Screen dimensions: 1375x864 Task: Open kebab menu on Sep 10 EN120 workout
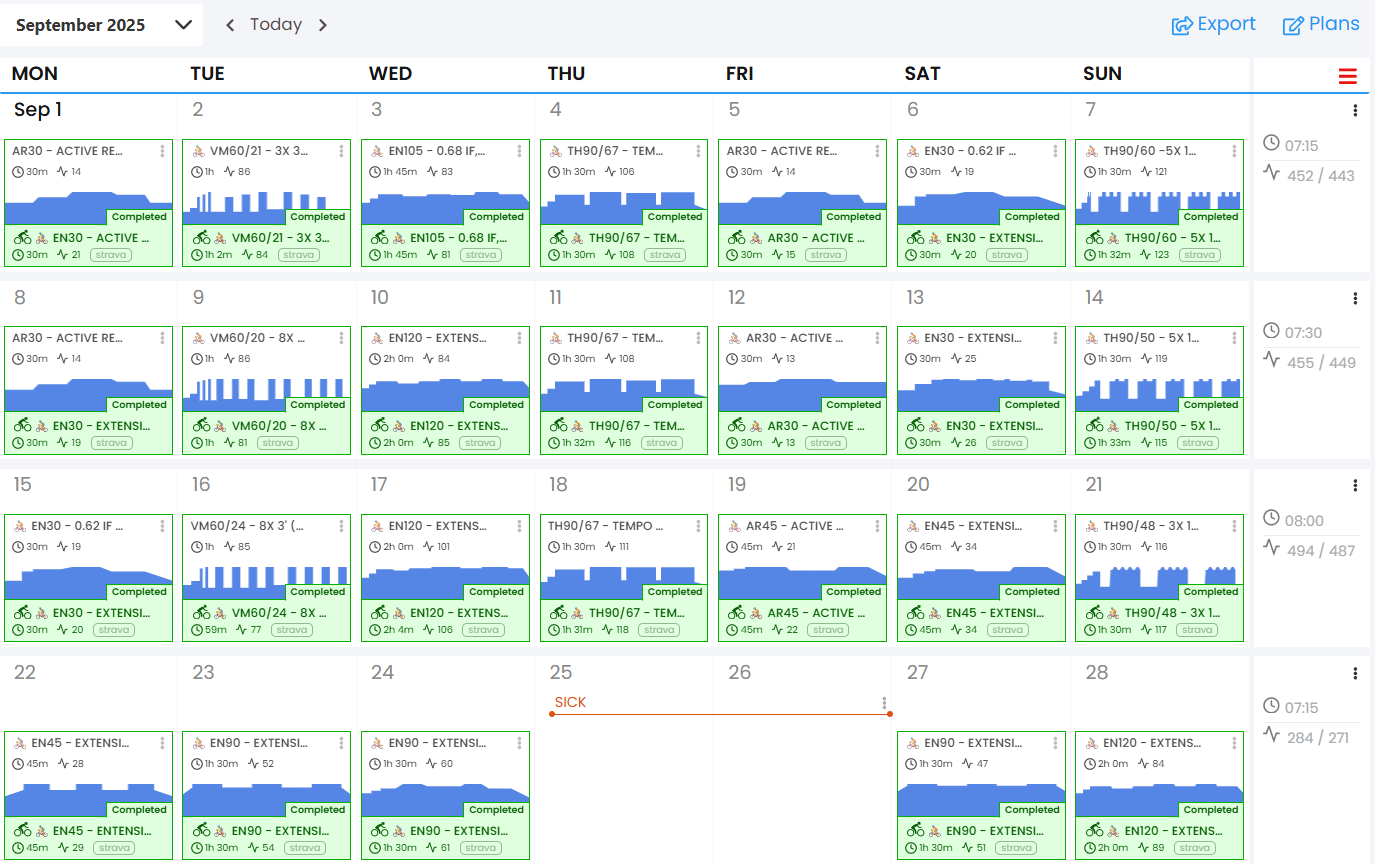pos(519,338)
